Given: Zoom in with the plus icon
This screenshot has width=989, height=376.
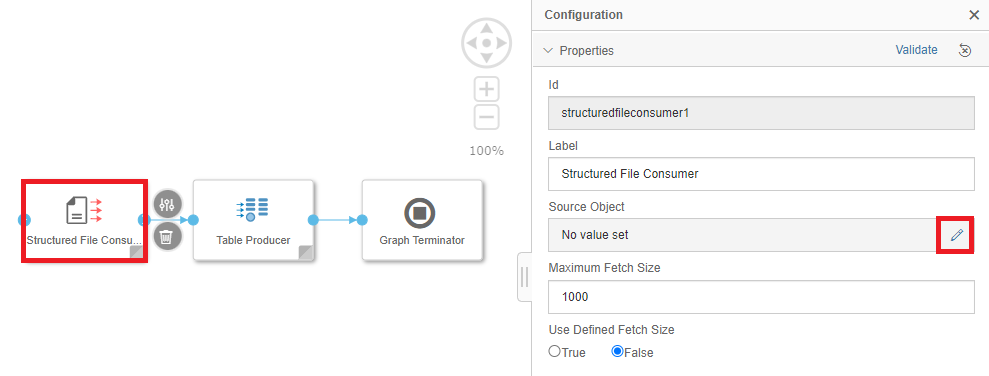Looking at the screenshot, I should 486,90.
